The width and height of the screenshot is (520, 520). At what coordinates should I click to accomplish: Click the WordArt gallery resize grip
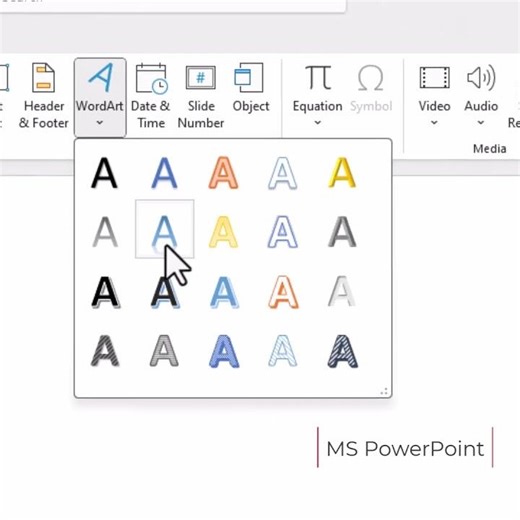[x=384, y=391]
